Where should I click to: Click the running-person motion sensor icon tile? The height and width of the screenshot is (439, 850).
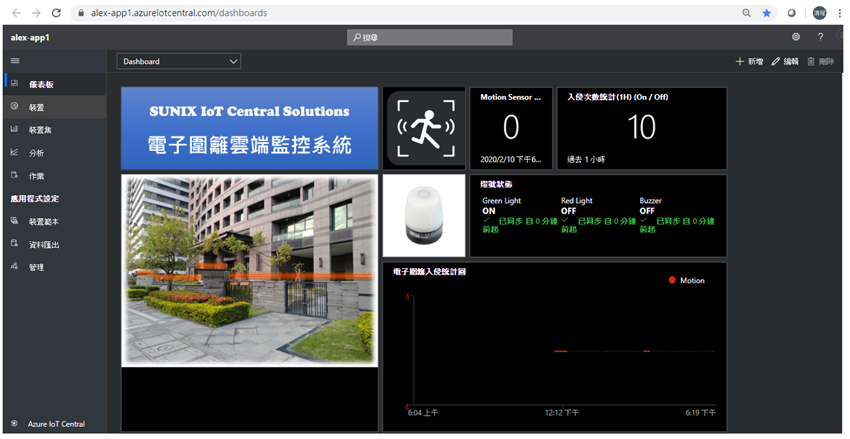tap(424, 128)
